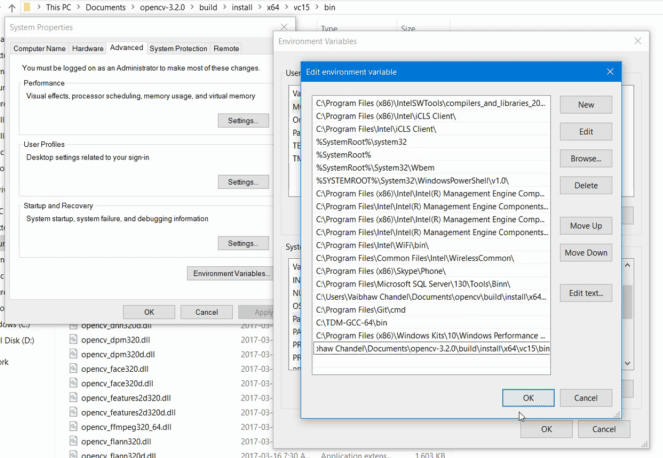
Task: Click the Move Down button
Action: (x=586, y=252)
